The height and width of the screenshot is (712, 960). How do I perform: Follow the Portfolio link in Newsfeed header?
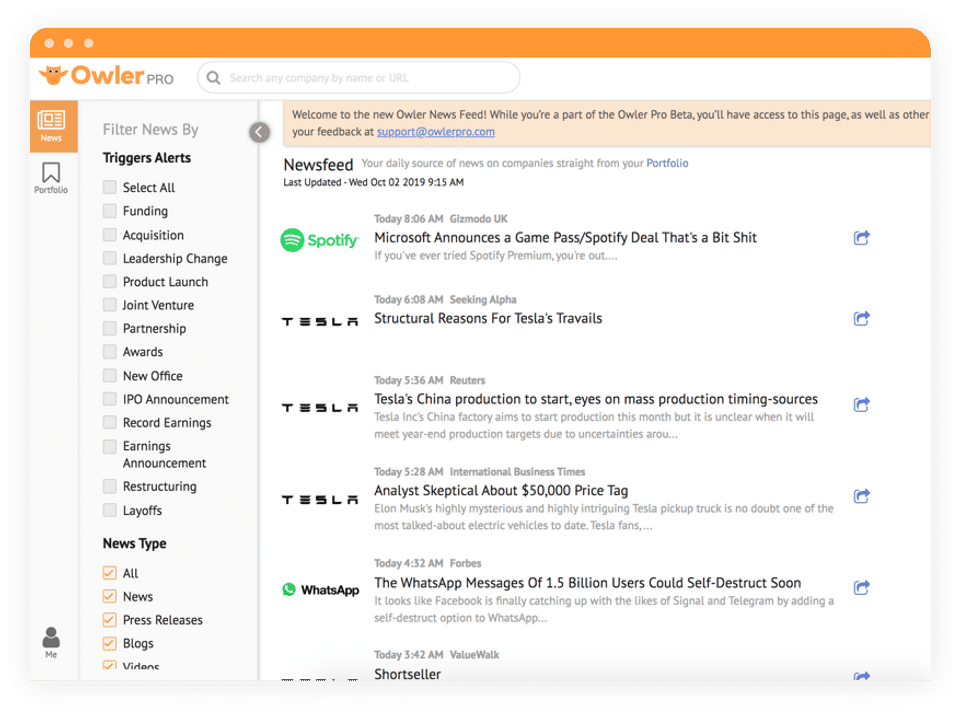click(x=667, y=163)
